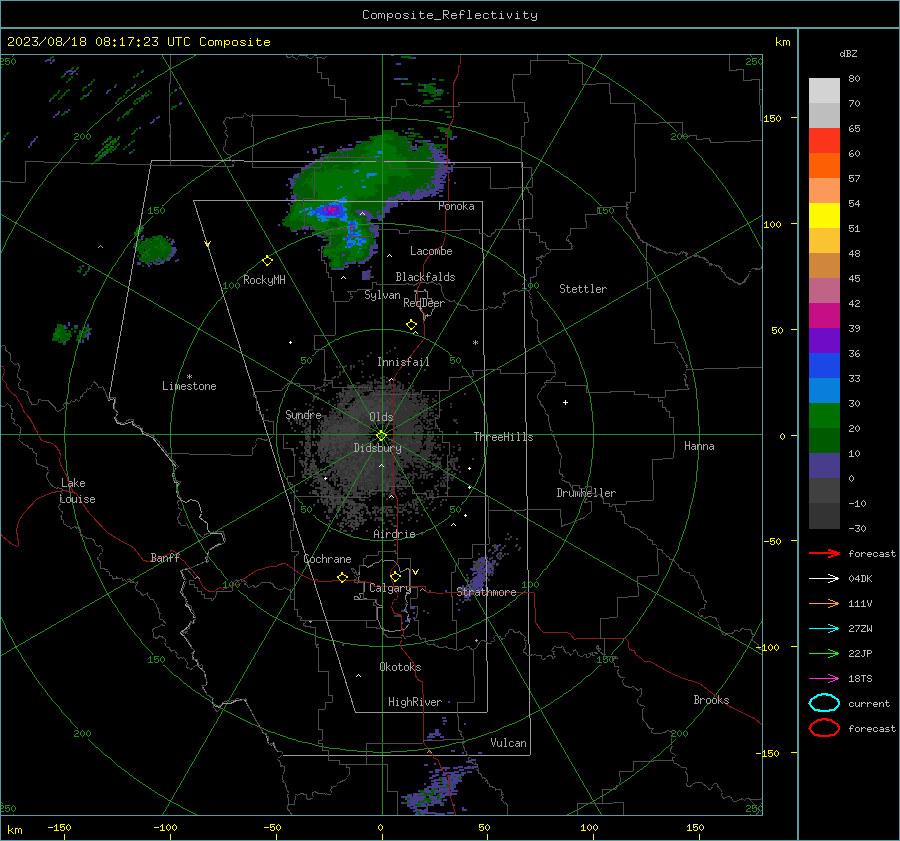900x841 pixels.
Task: Click the cyan 27ZW arrow icon
Action: click(824, 629)
